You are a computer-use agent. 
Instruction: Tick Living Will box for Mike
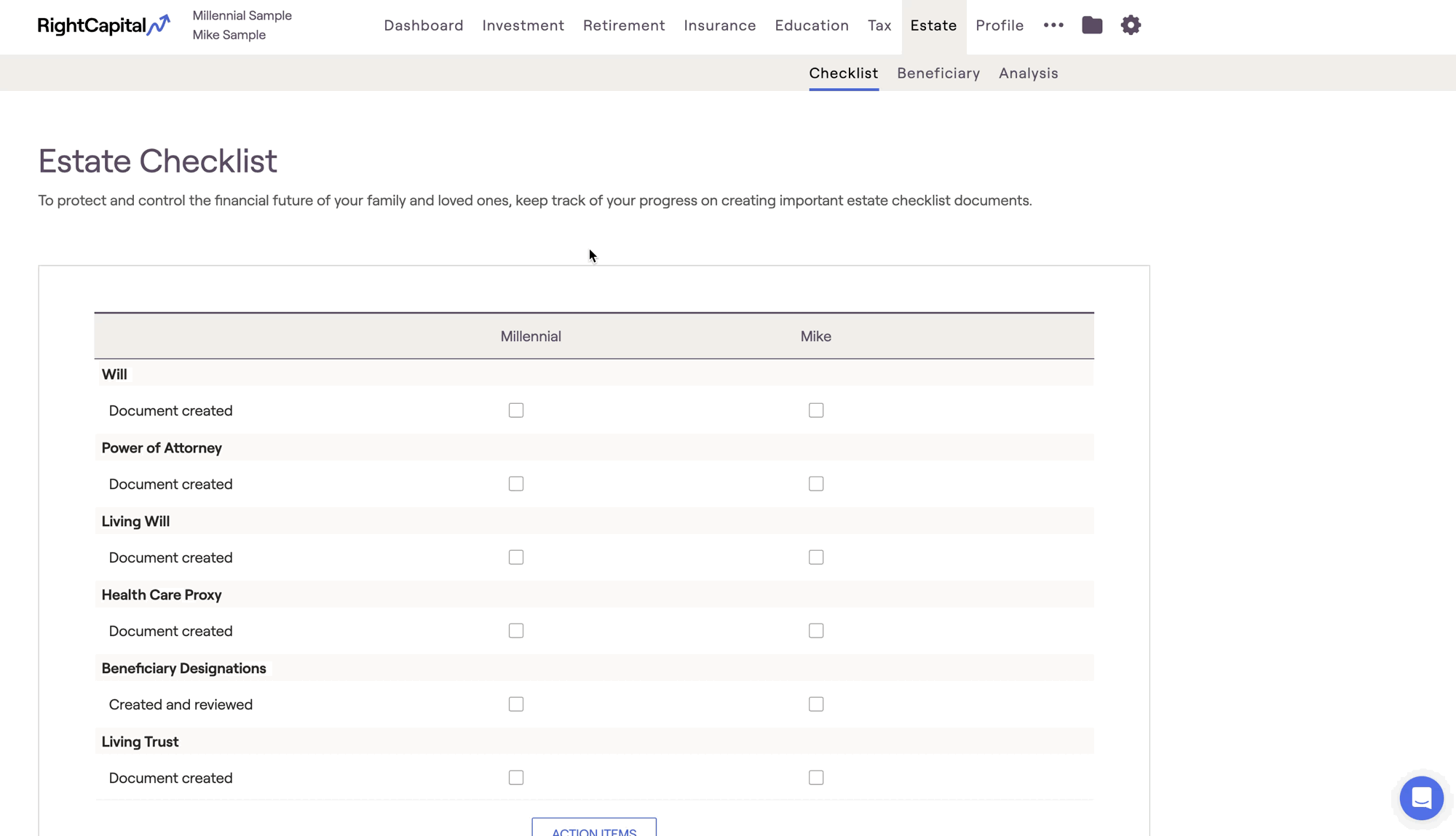(x=816, y=557)
